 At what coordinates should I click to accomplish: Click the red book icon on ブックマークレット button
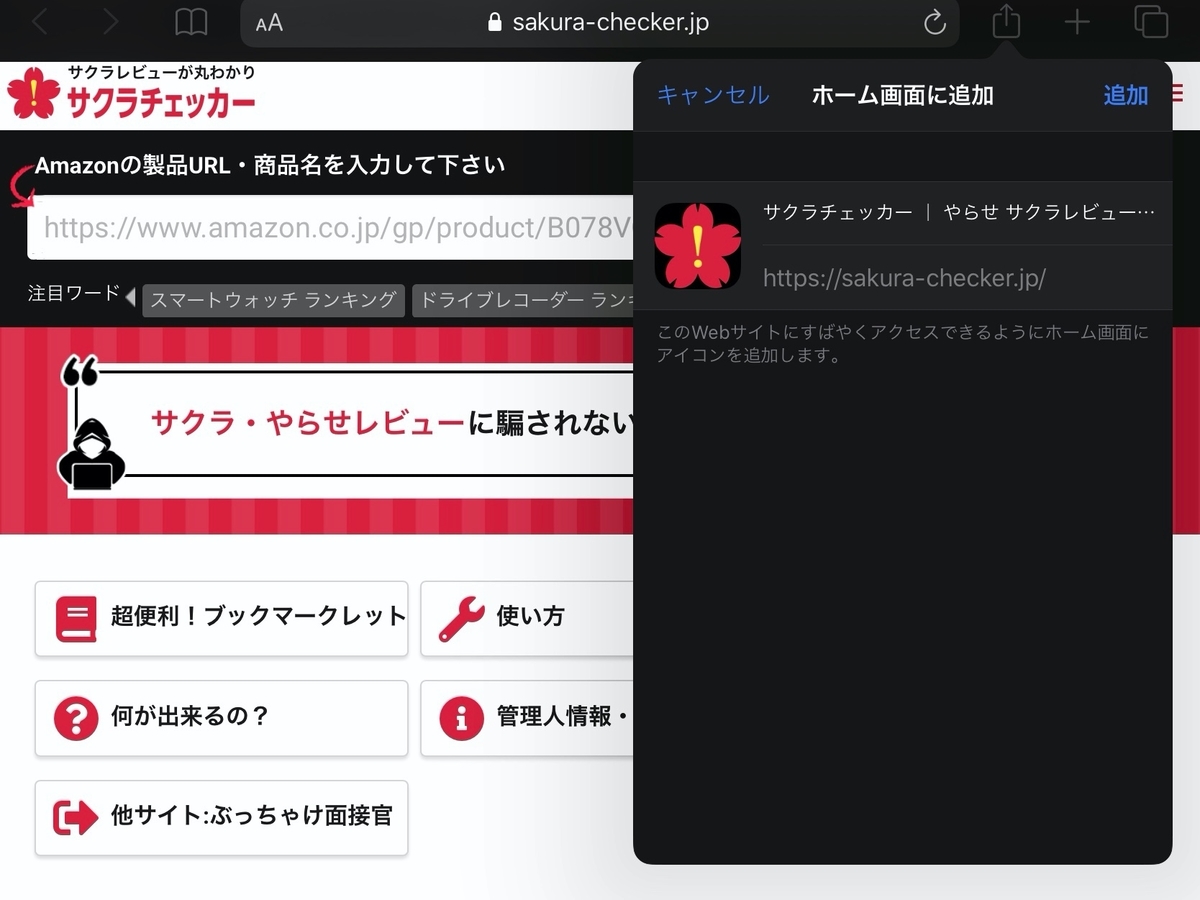75,617
